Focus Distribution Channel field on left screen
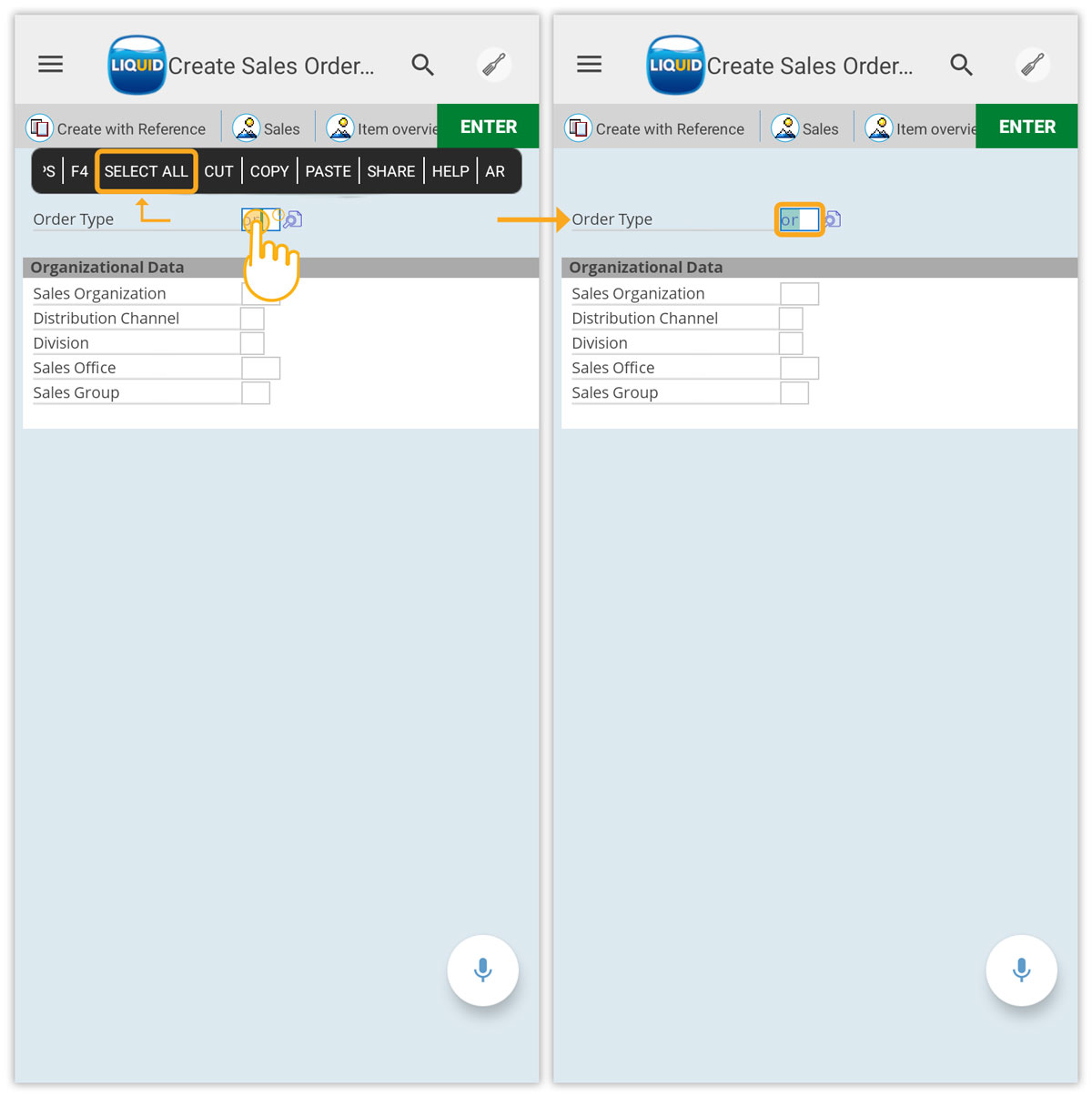The width and height of the screenshot is (1092, 1097). pyautogui.click(x=252, y=319)
